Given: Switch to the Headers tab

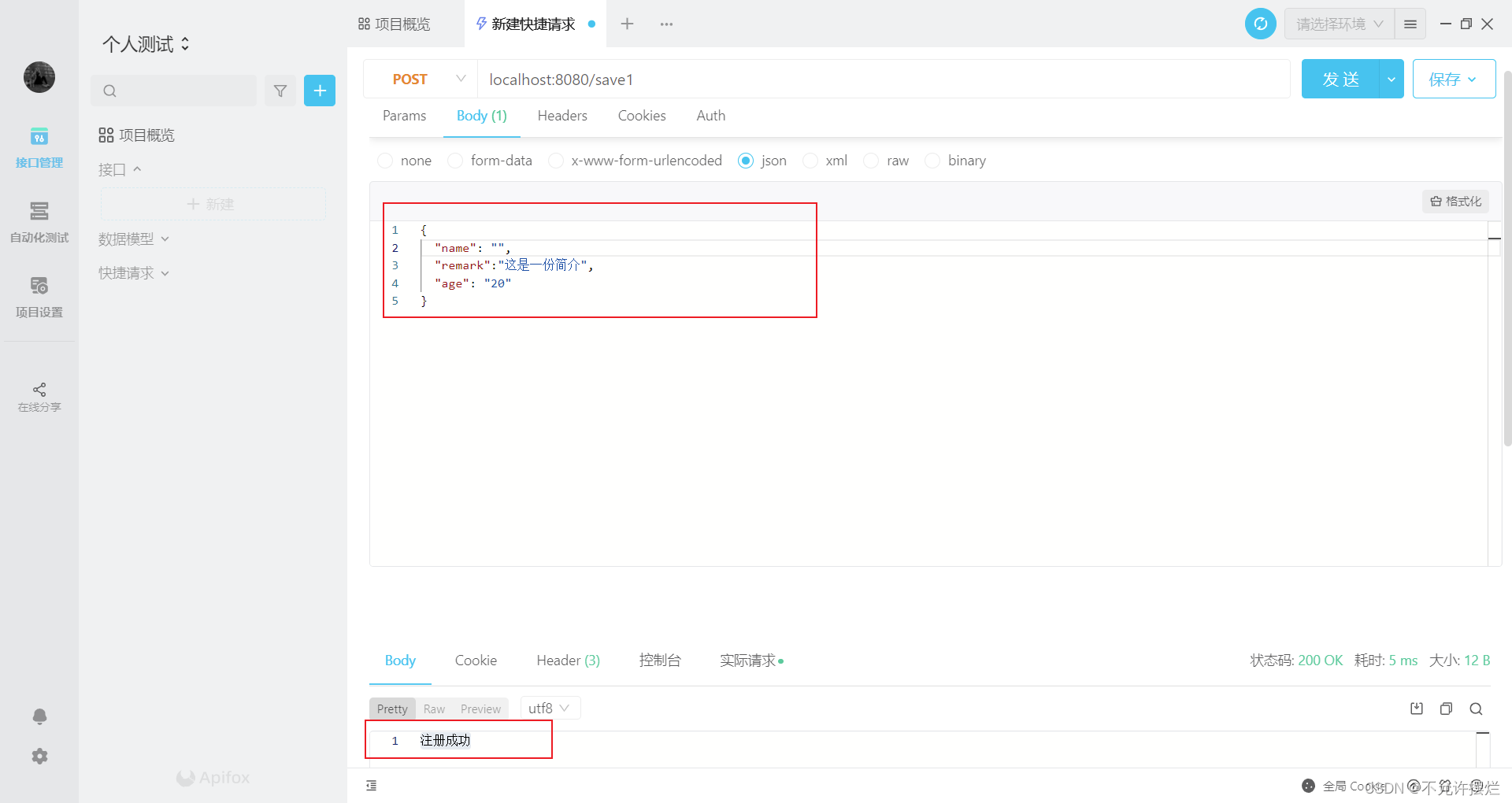Looking at the screenshot, I should coord(561,116).
